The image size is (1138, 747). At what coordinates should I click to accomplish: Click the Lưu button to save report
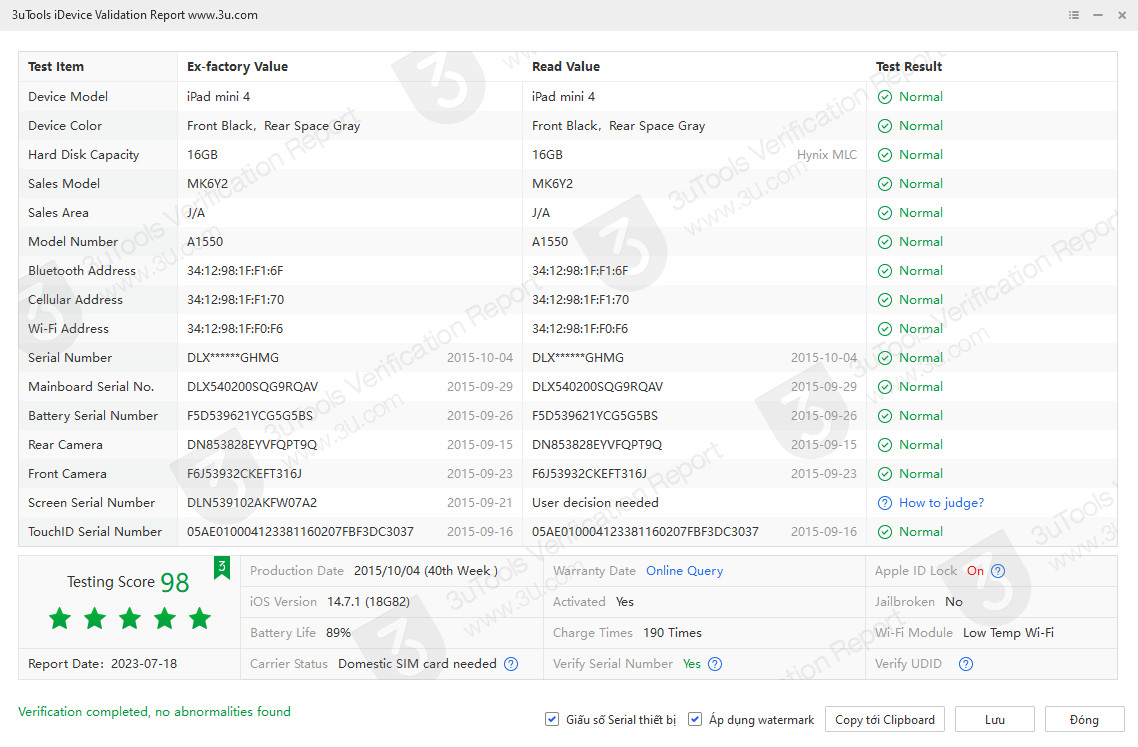click(994, 719)
